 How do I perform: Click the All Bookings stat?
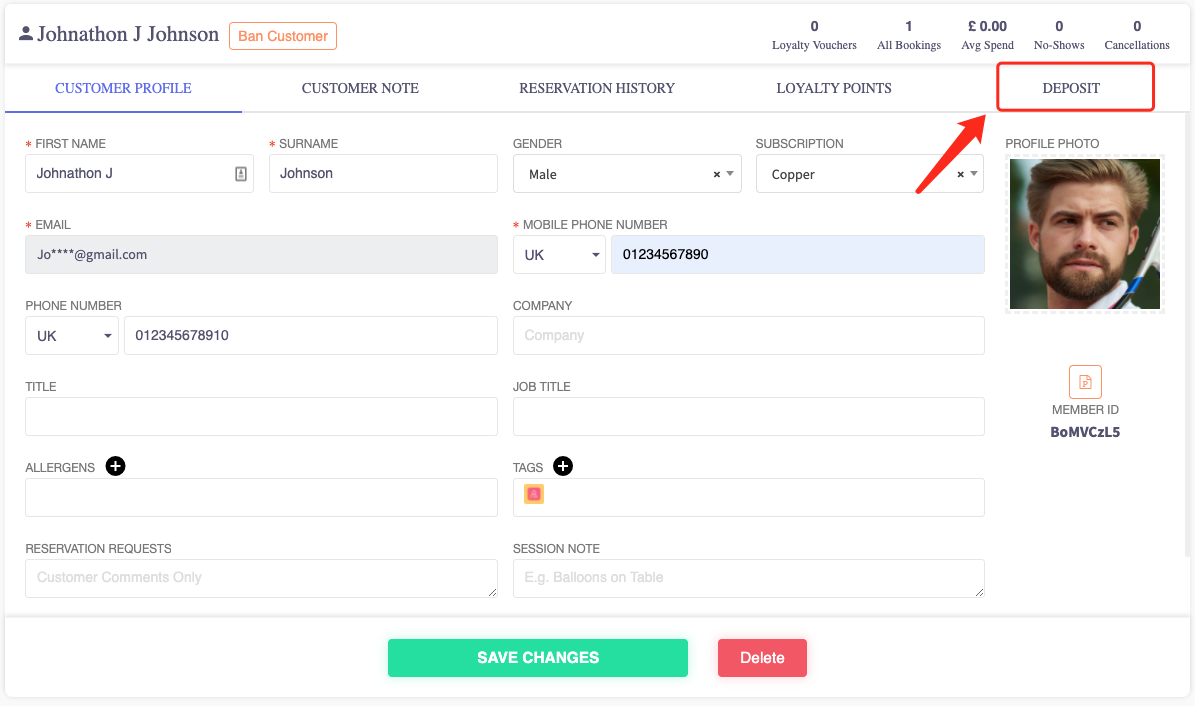(x=908, y=35)
